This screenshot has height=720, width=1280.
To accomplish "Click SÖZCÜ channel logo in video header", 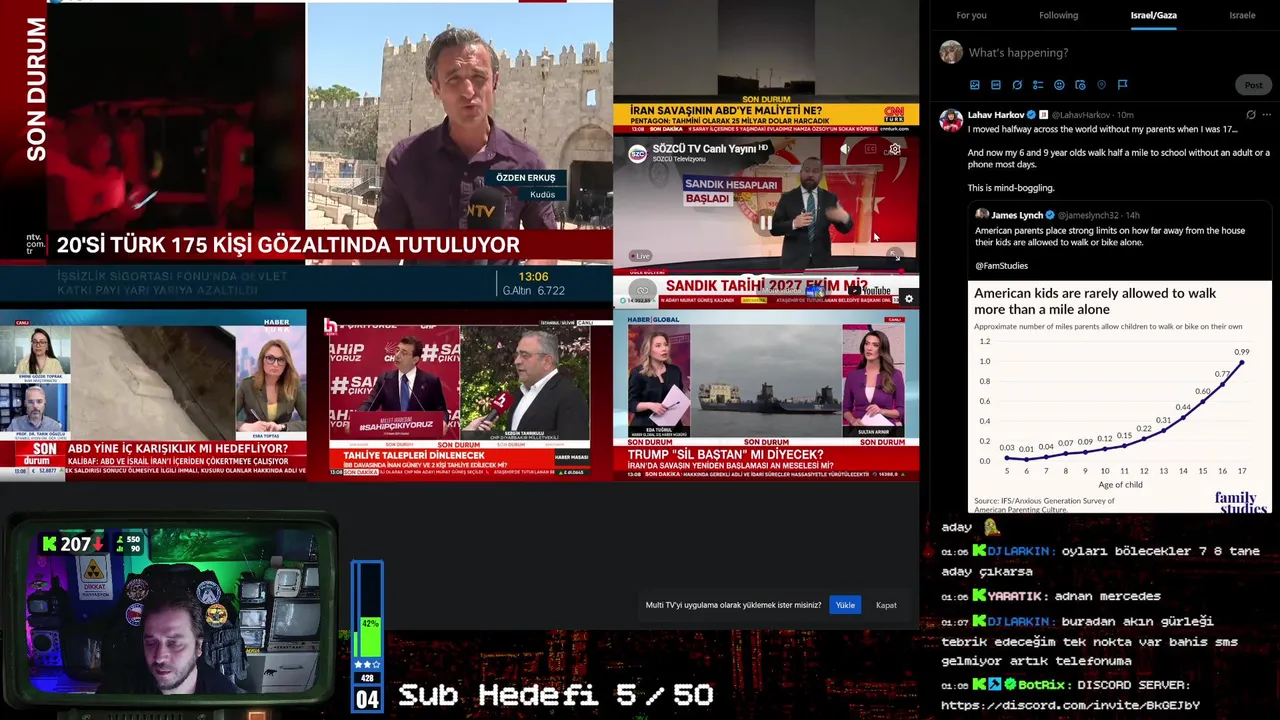I will pyautogui.click(x=637, y=153).
